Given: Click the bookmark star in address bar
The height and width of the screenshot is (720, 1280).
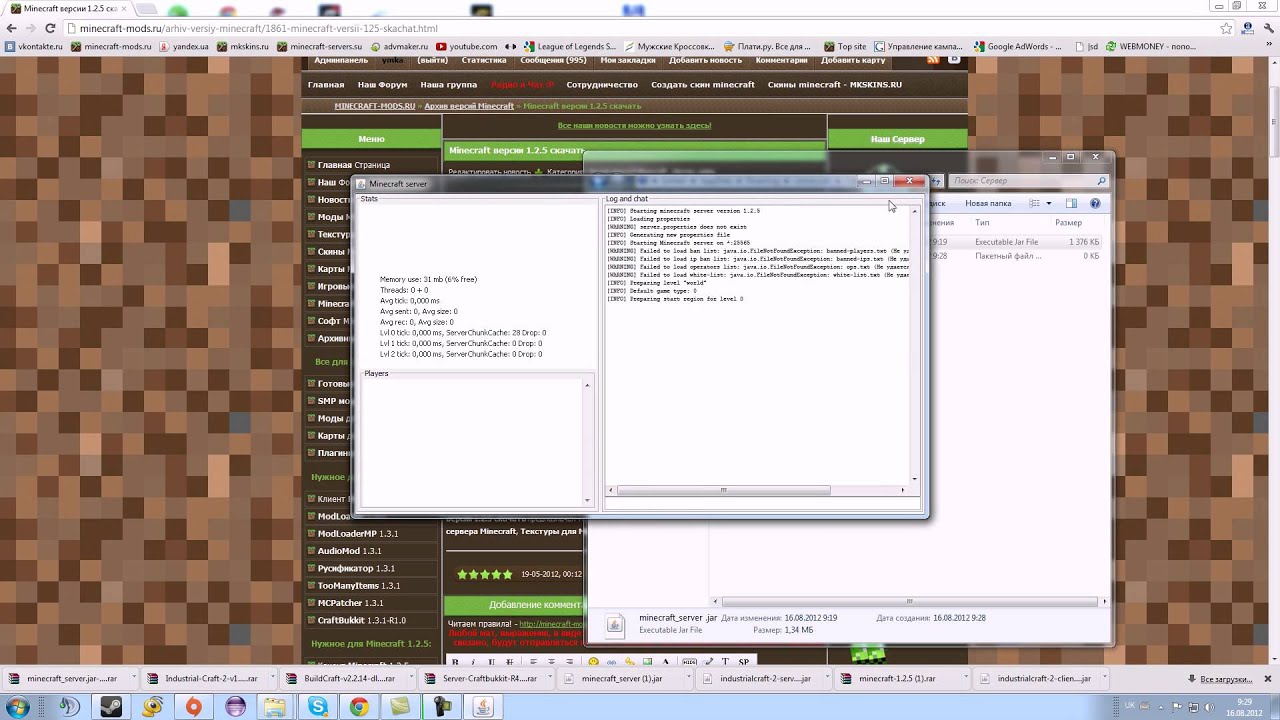Looking at the screenshot, I should click(1227, 28).
